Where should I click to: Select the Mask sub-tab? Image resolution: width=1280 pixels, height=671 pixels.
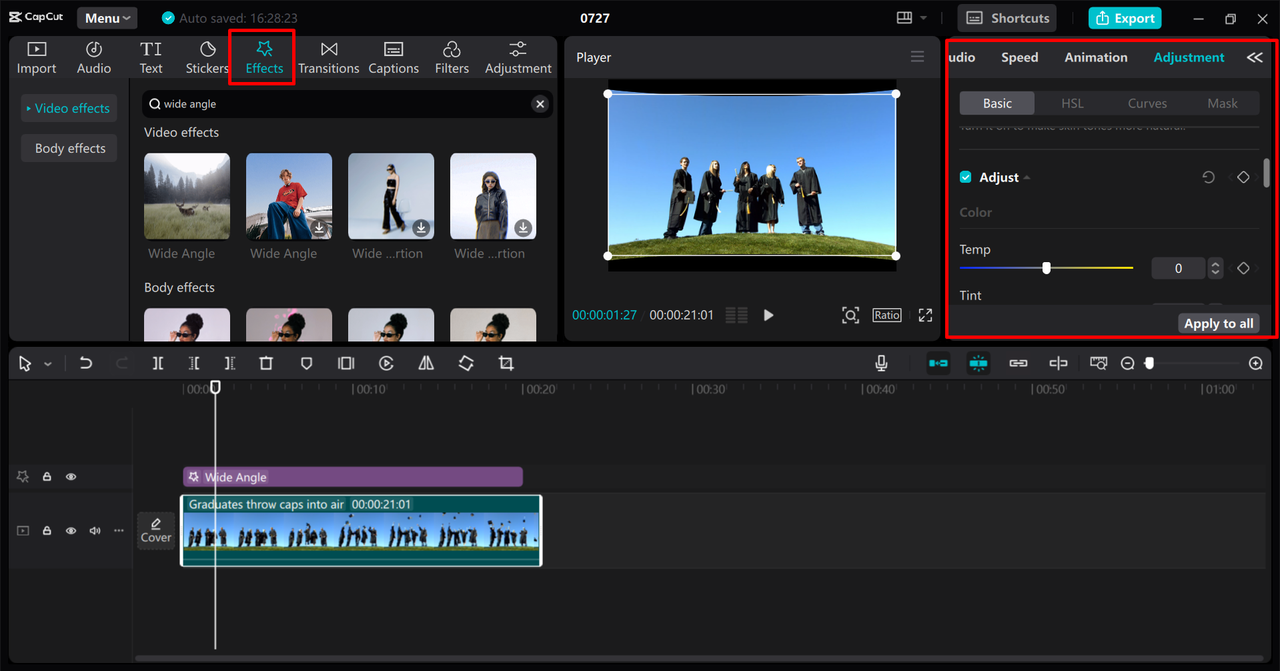point(1222,103)
